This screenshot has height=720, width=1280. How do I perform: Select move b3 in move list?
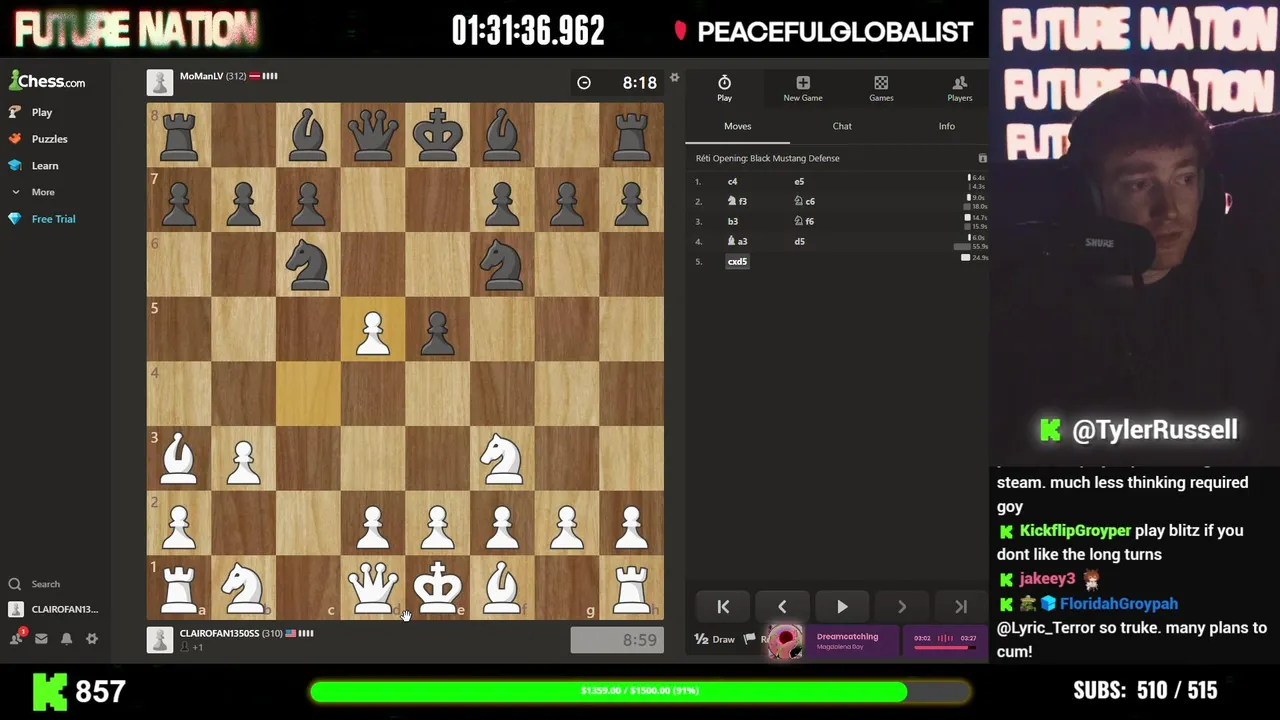[733, 221]
